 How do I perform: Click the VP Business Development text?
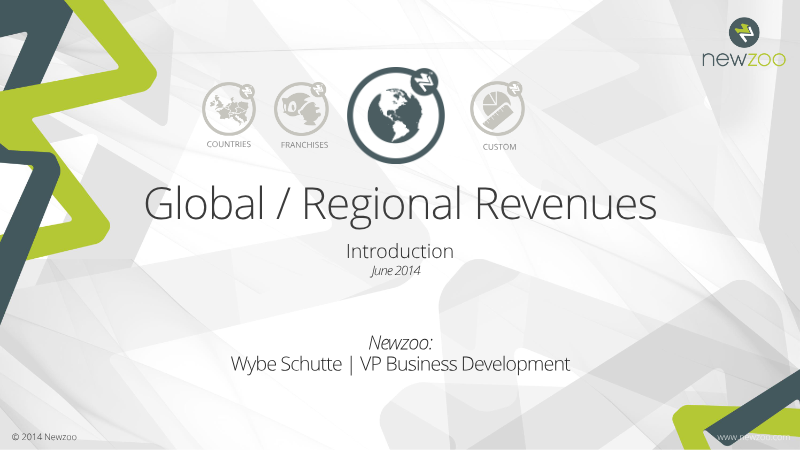[465, 364]
